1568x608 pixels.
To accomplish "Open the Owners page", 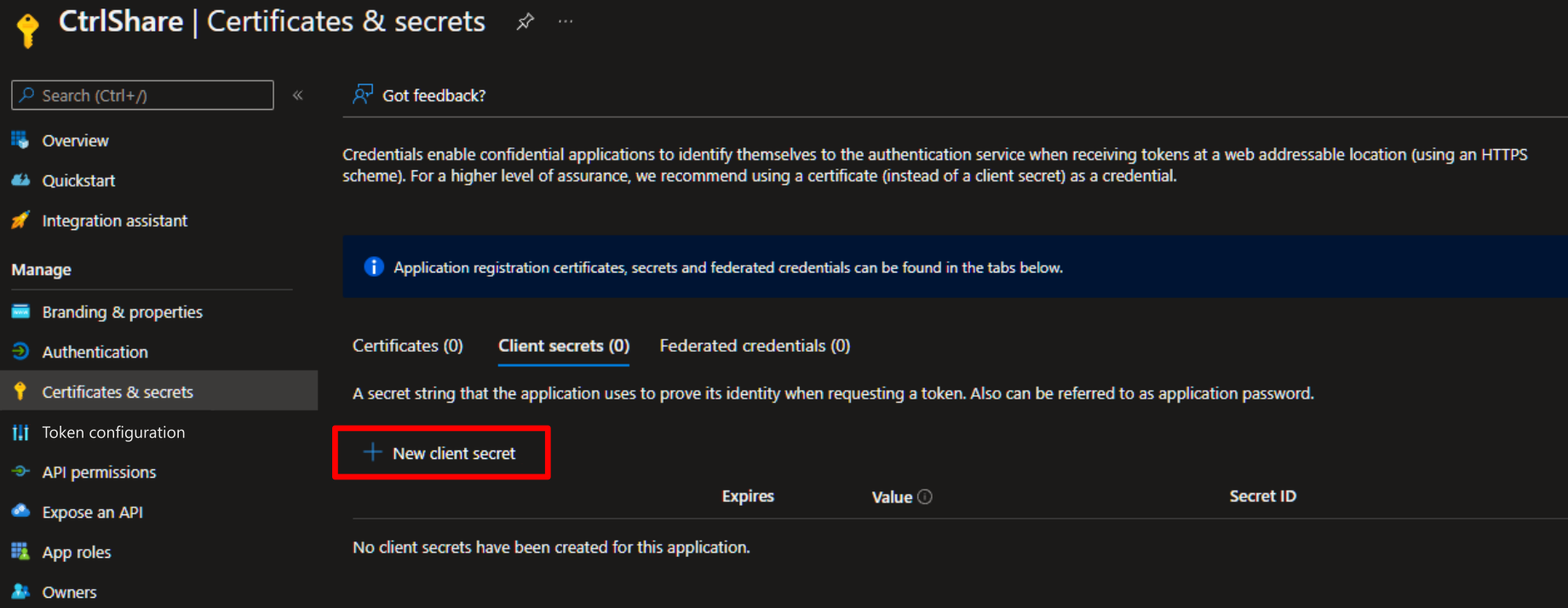I will pos(70,592).
